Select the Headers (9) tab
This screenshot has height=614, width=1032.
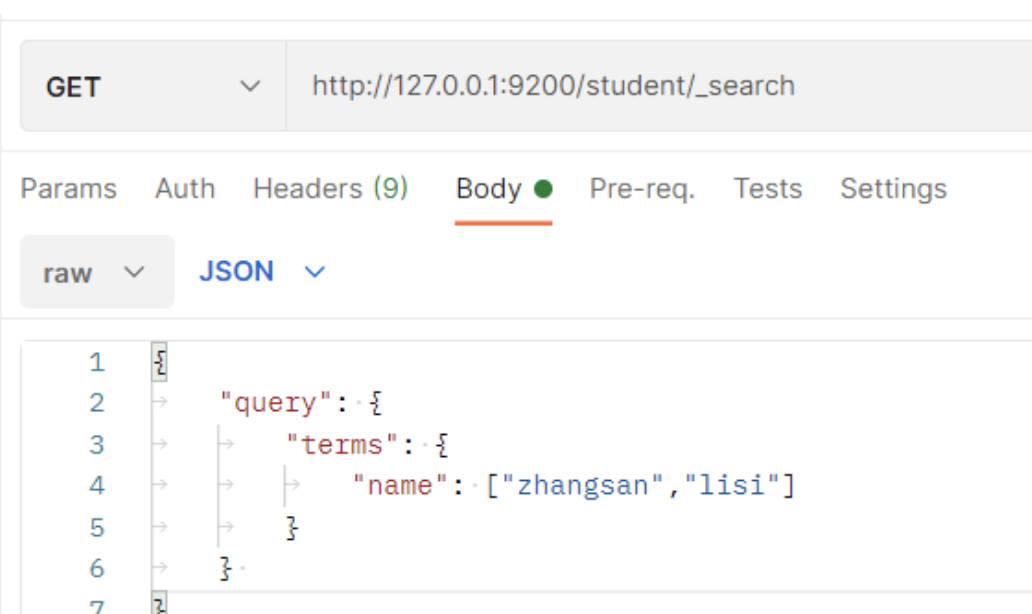(330, 189)
